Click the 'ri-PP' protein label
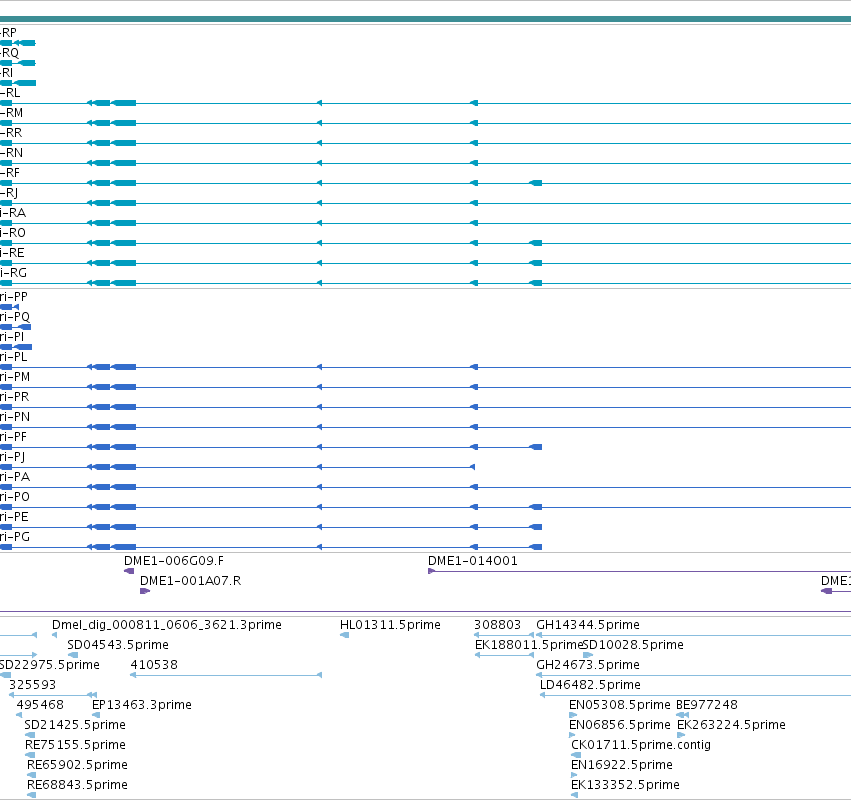The image size is (851, 800). tap(14, 297)
